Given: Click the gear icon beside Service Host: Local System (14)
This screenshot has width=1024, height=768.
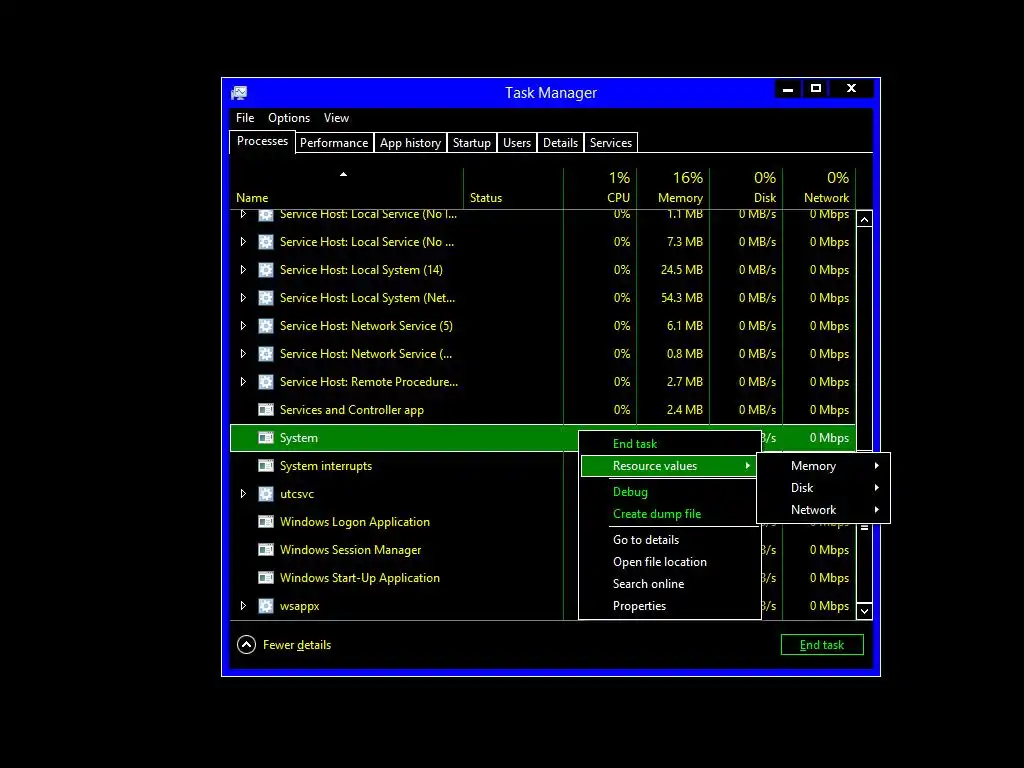Looking at the screenshot, I should point(266,270).
